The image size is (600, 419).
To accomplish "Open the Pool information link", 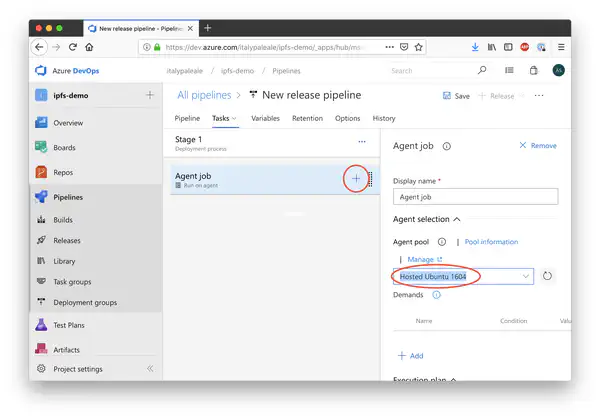I will tap(491, 242).
